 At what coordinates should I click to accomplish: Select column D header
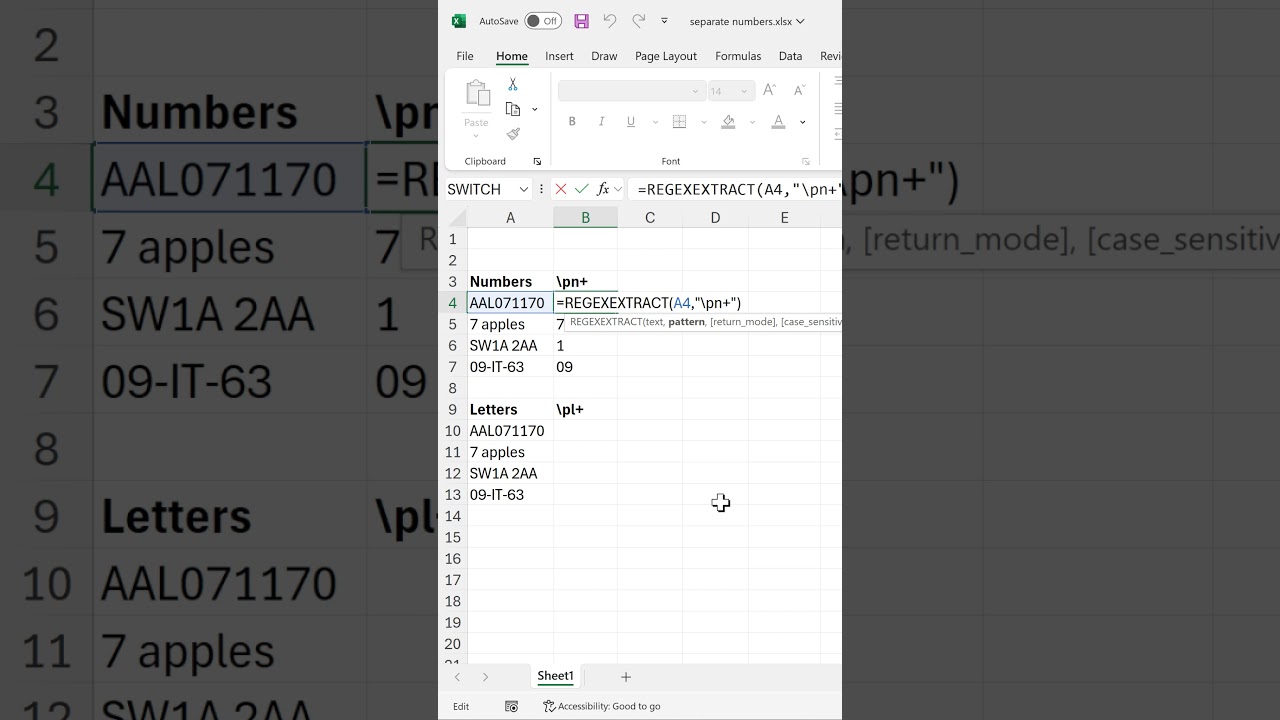click(x=715, y=218)
